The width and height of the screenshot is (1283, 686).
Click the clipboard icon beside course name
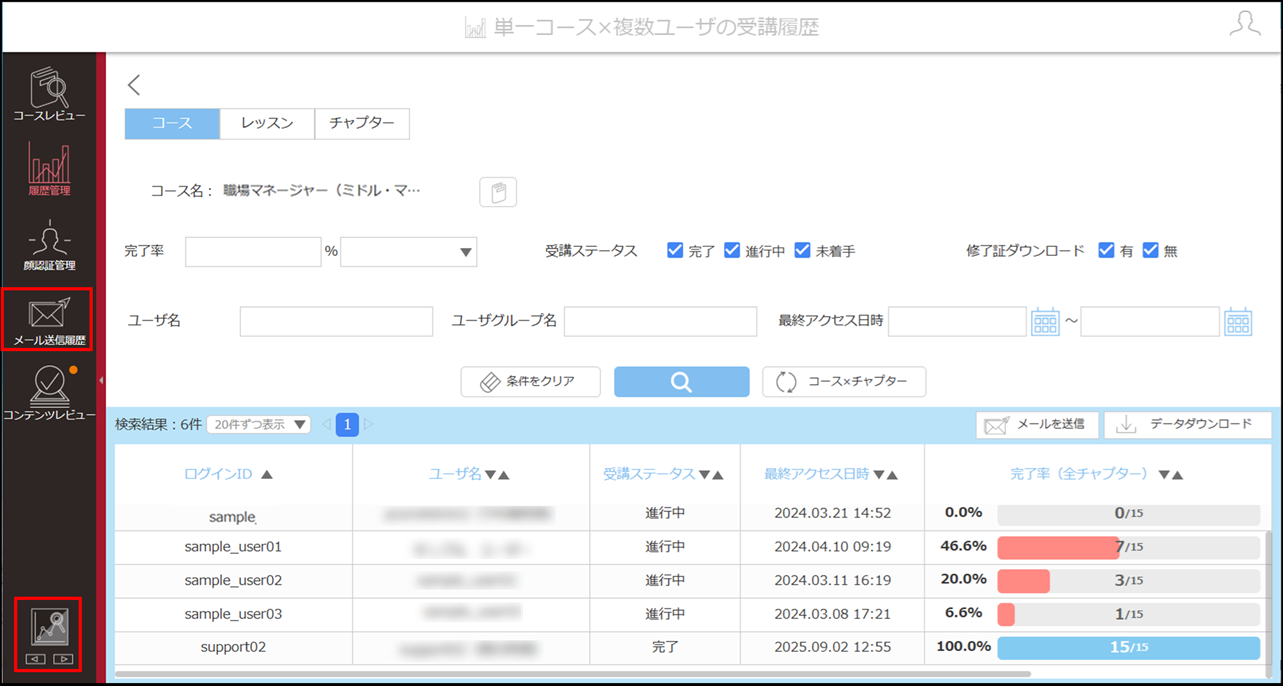[x=498, y=191]
